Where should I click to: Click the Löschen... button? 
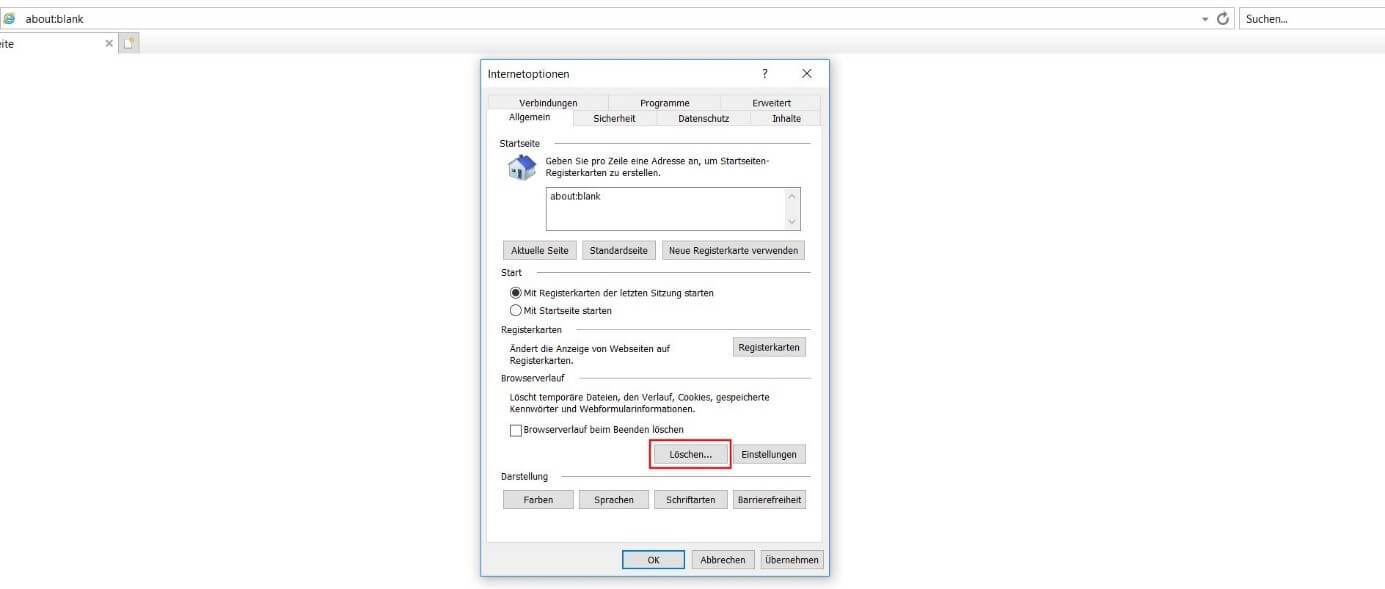click(690, 454)
